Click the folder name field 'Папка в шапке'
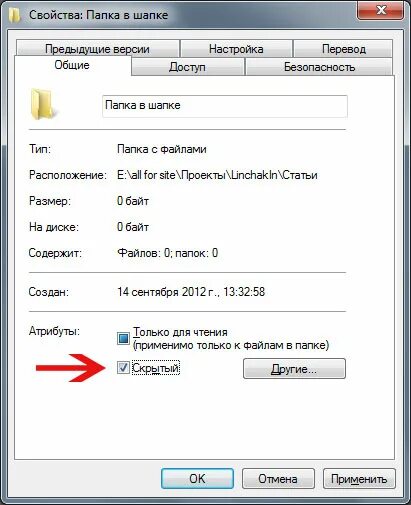This screenshot has width=411, height=505. coord(225,106)
